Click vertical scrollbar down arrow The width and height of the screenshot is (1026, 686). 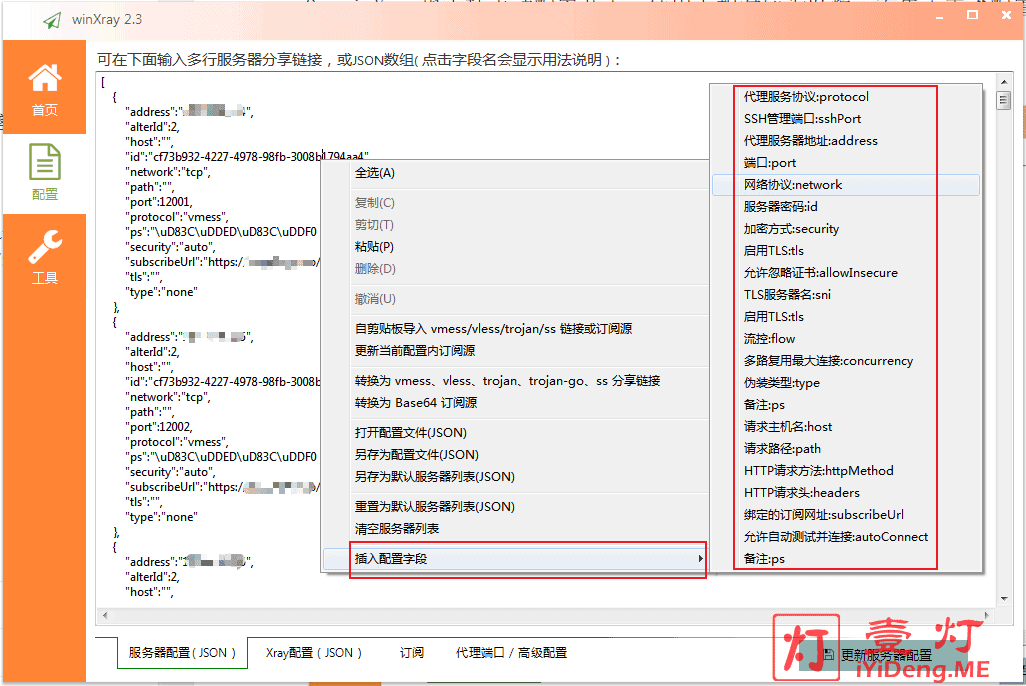point(1004,598)
